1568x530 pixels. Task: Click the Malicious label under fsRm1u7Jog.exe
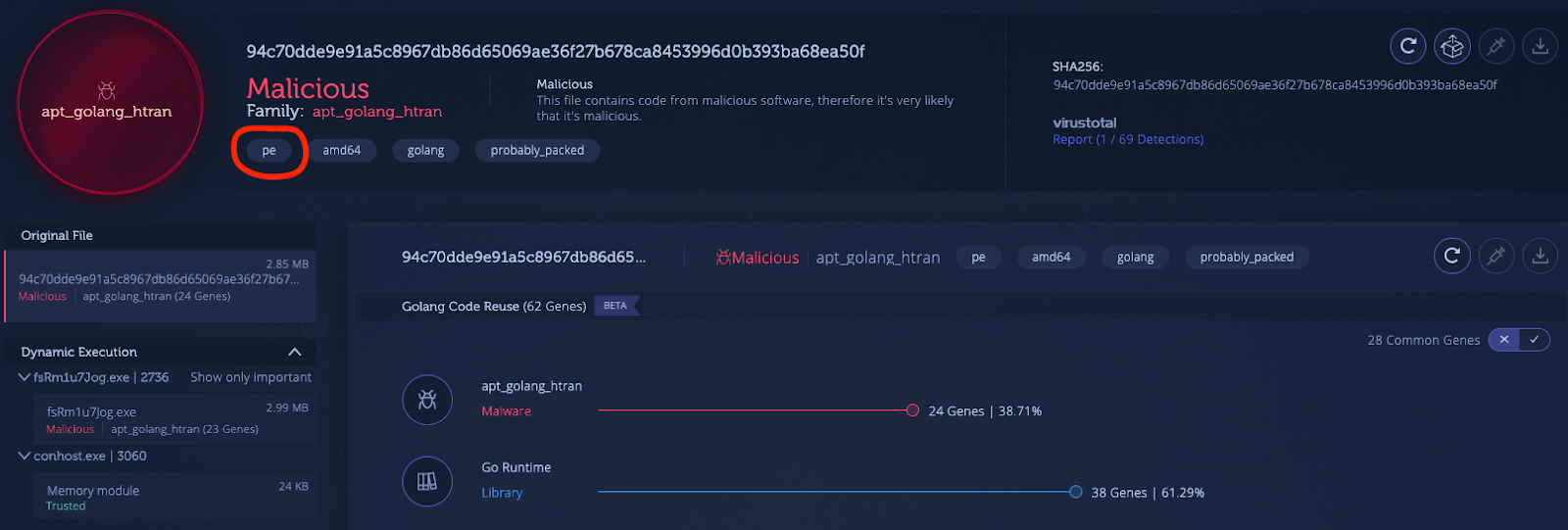coord(71,429)
